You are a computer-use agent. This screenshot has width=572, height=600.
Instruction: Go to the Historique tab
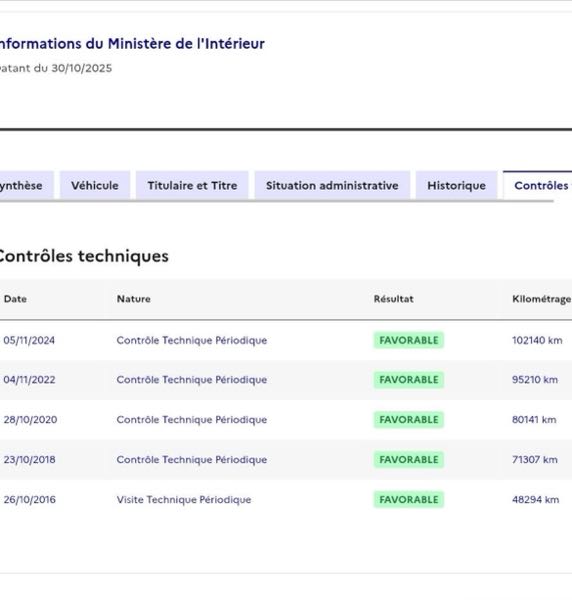tap(456, 186)
